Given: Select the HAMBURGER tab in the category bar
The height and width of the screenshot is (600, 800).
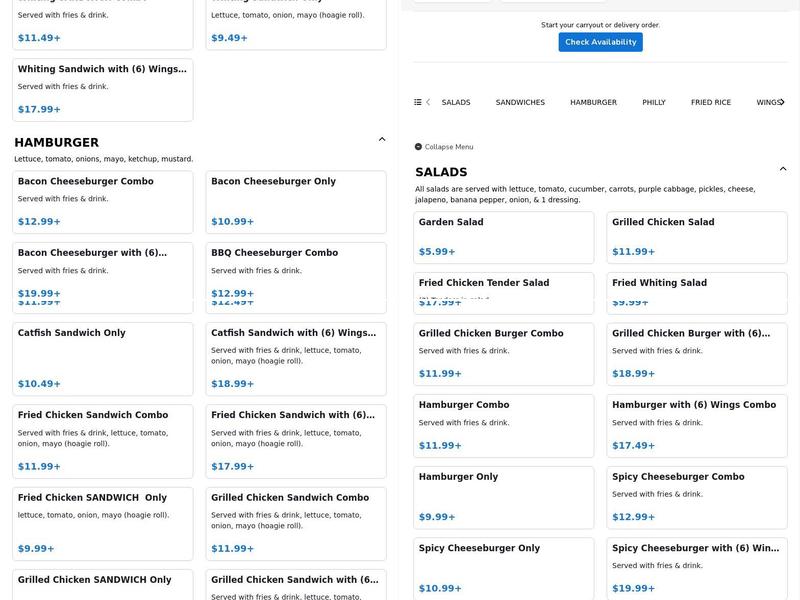Looking at the screenshot, I should [593, 102].
